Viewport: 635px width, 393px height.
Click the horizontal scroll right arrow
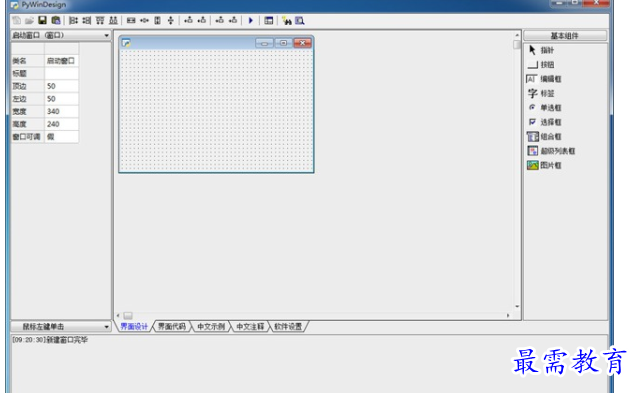click(x=508, y=315)
